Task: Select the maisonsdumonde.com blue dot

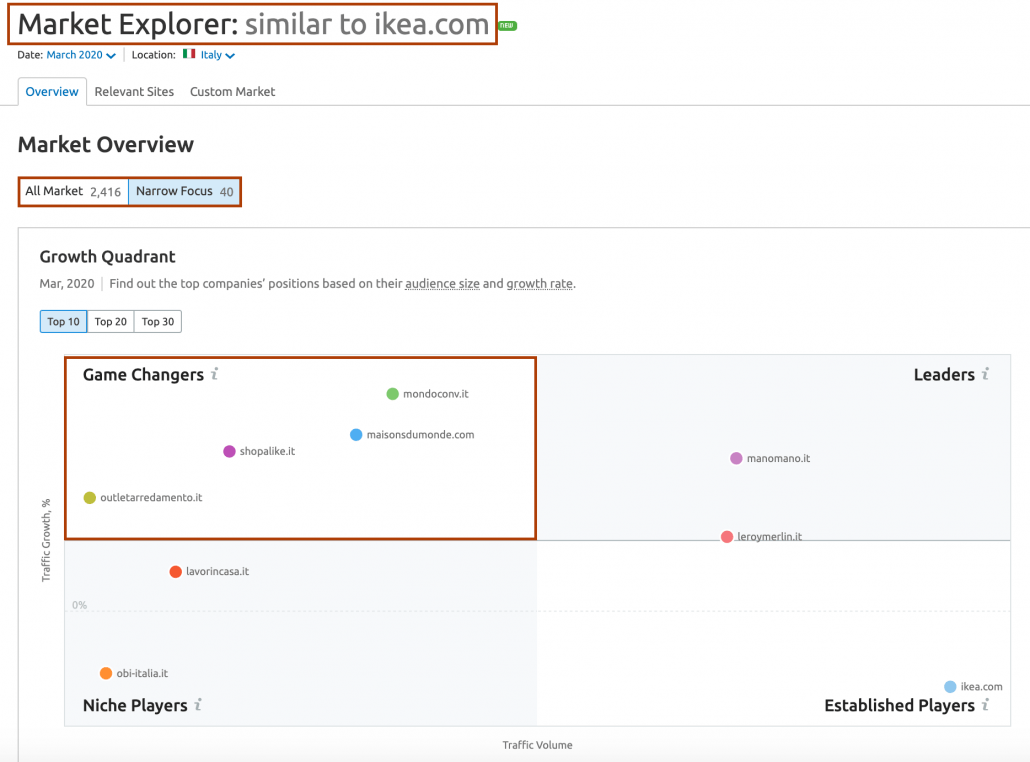Action: (356, 434)
